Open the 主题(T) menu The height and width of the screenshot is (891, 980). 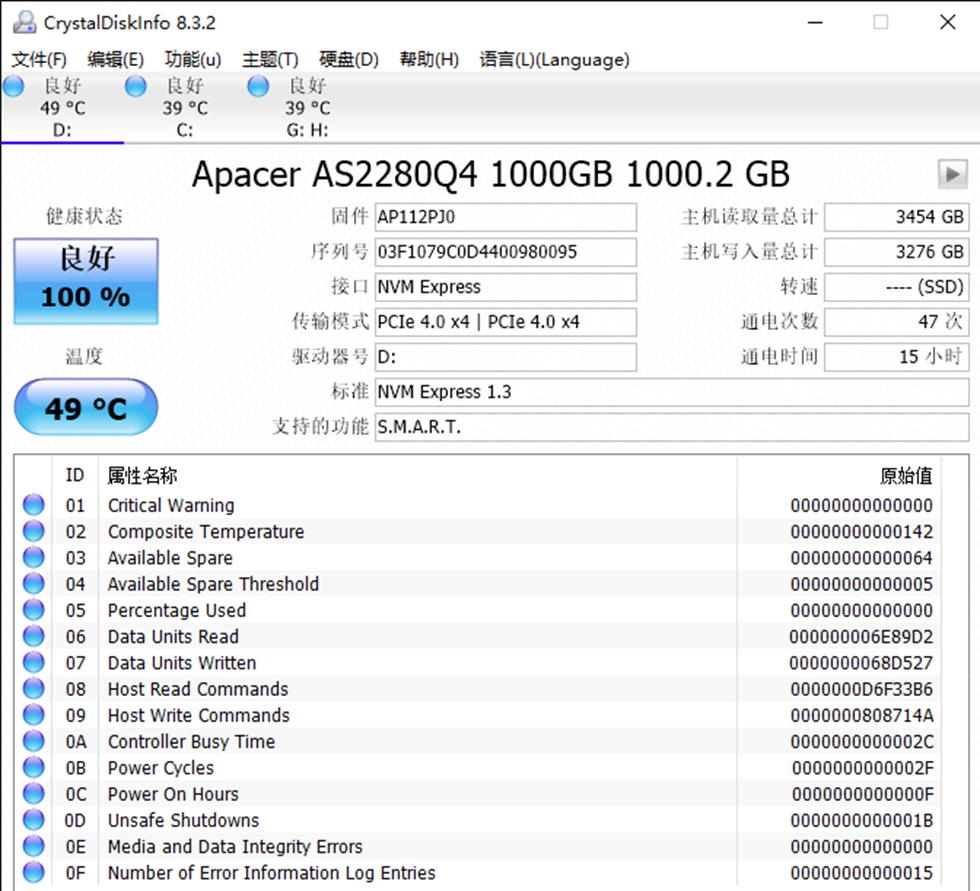coord(268,59)
